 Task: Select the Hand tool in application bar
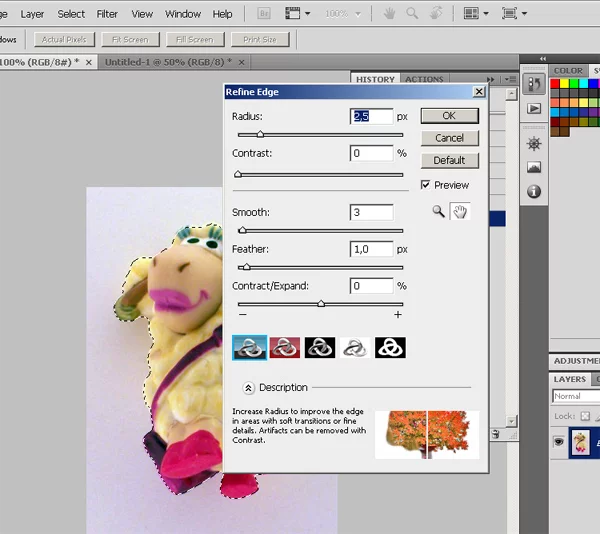pos(390,14)
